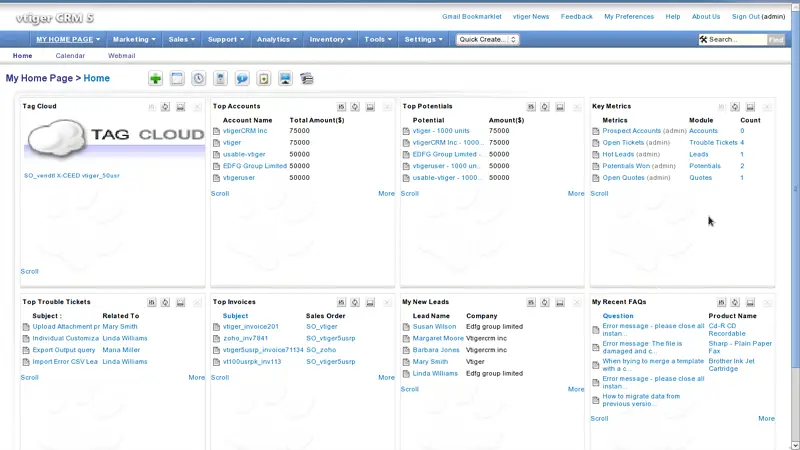Open the calendar icon in Home toolbar
This screenshot has width=800, height=450.
click(x=177, y=79)
